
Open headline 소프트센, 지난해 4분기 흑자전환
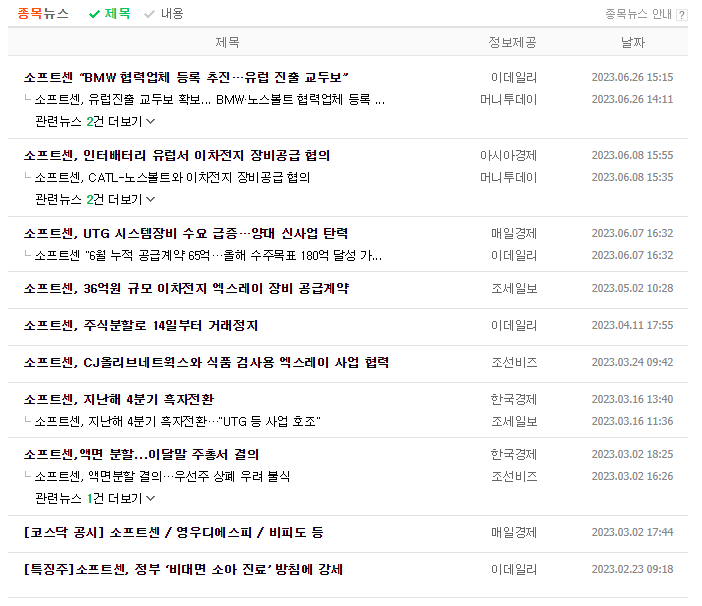(119, 399)
